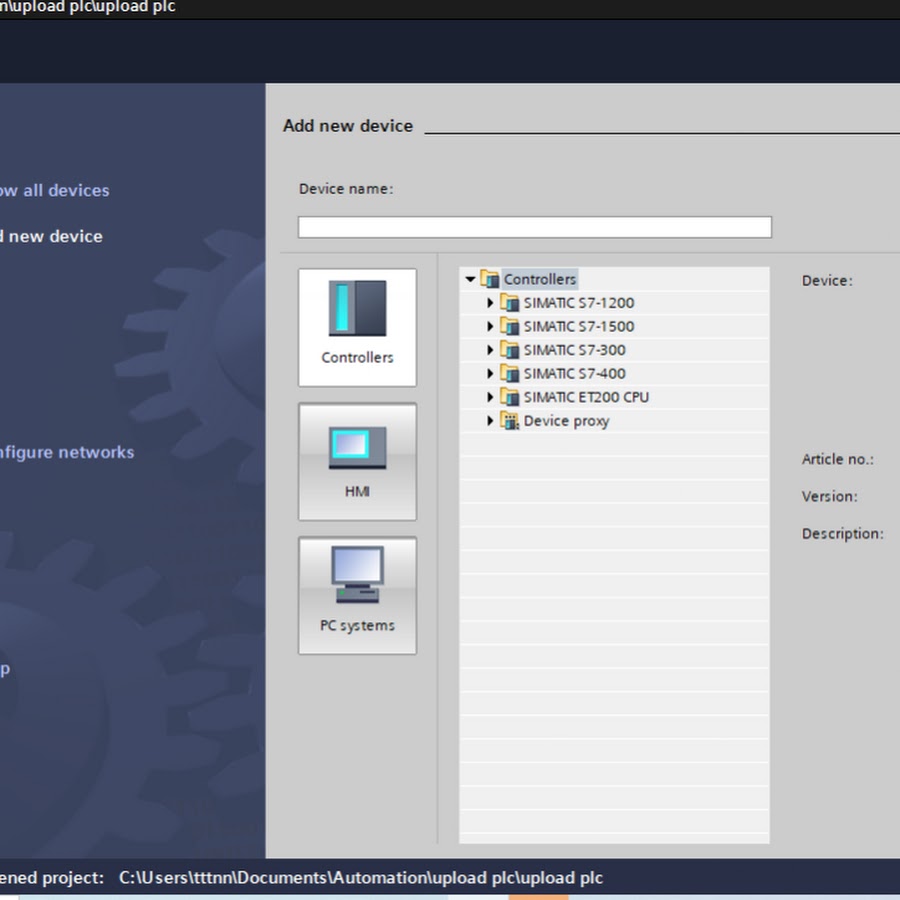Select the Controllers tree label
This screenshot has height=900, width=900.
540,280
